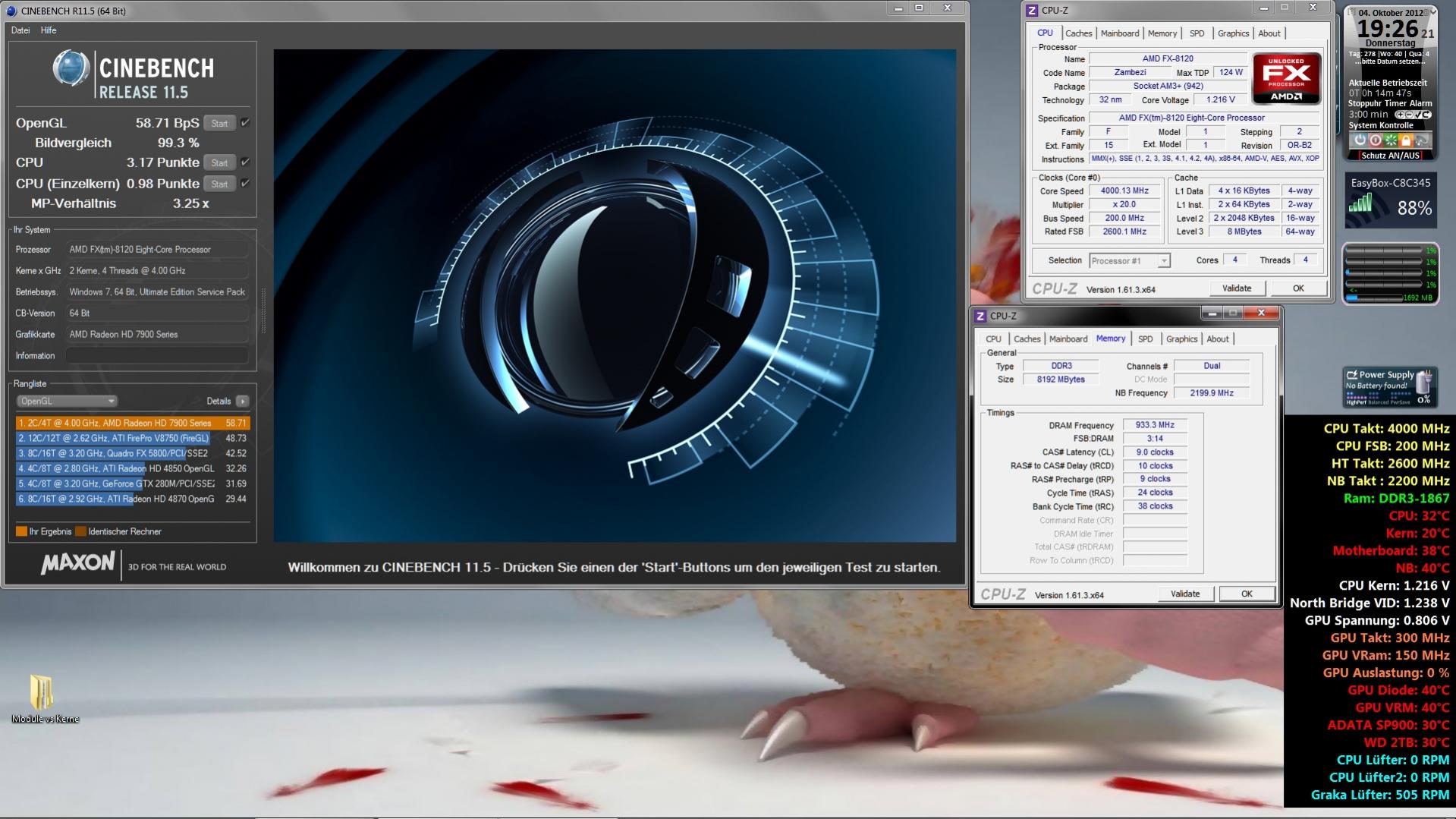Click the plus icon of the Stoppuhr timer

pyautogui.click(x=1398, y=115)
